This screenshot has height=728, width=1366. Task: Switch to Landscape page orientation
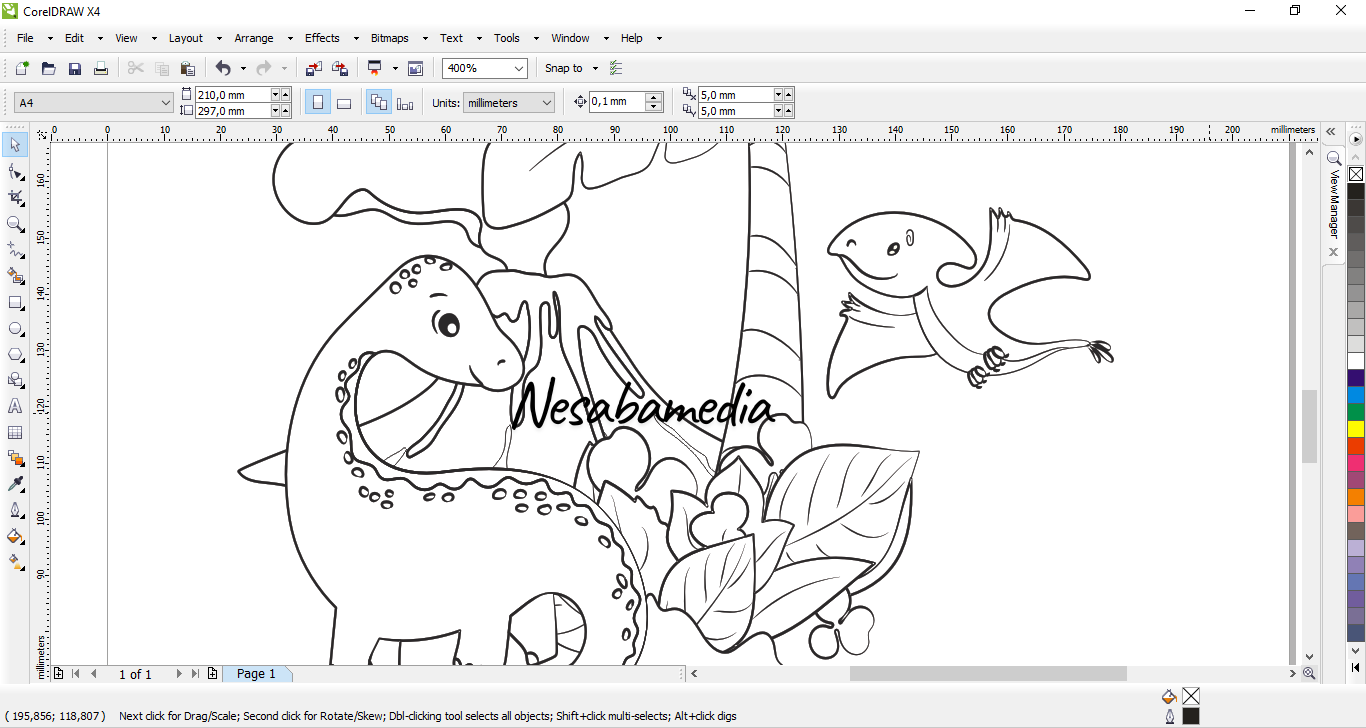point(344,102)
